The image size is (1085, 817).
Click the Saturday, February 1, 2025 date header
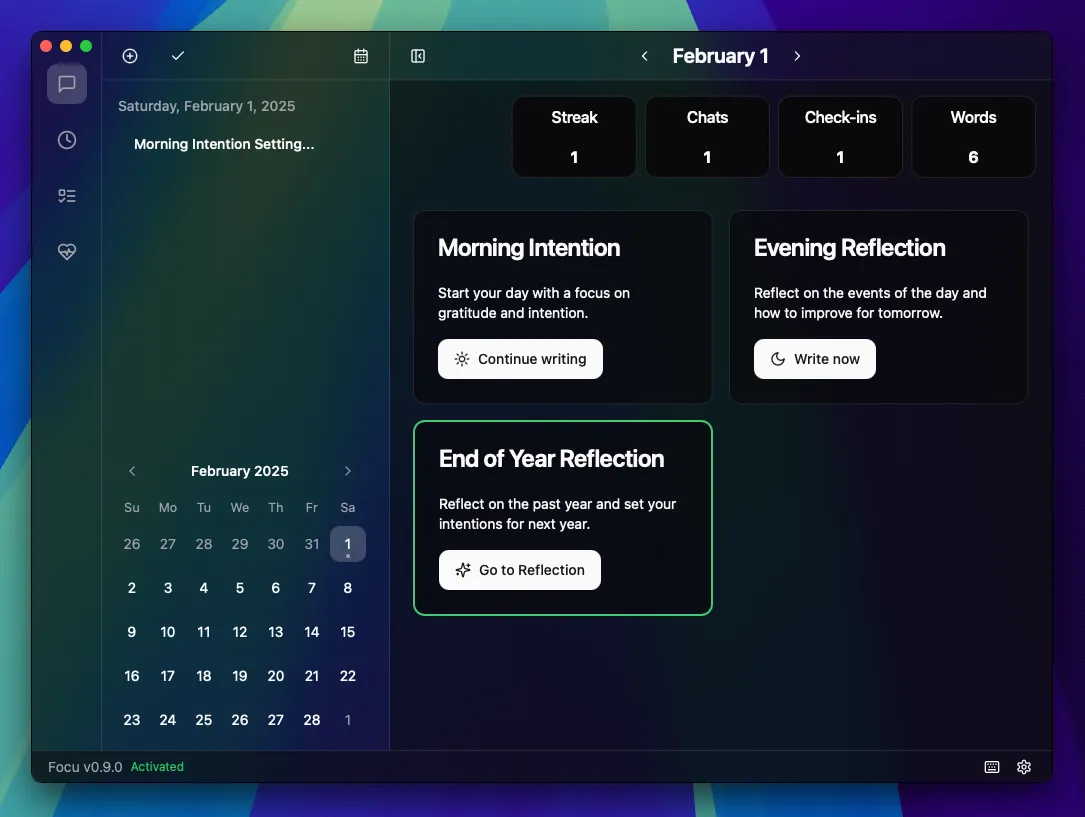[206, 106]
